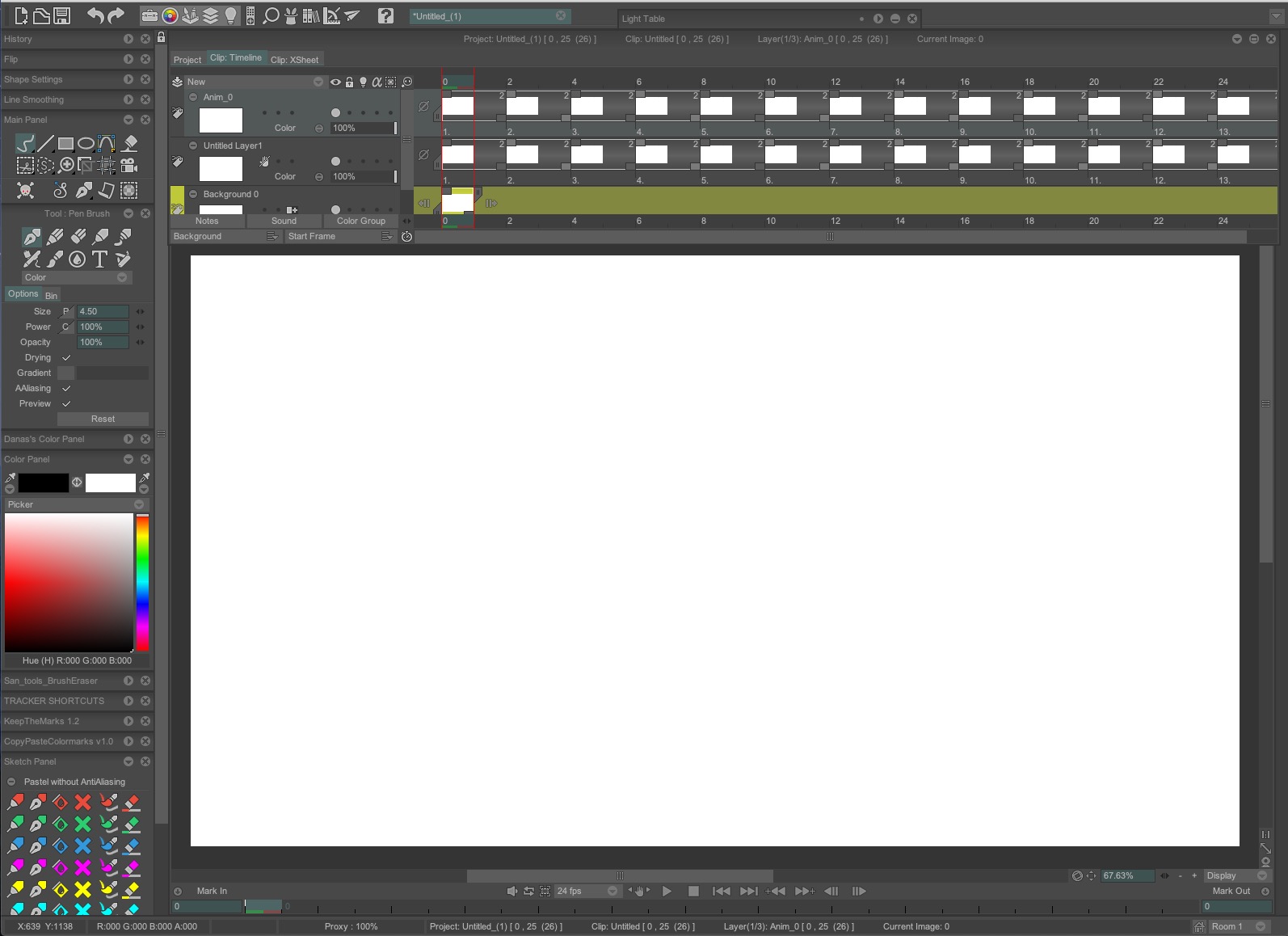
Task: Select the flood fill tool
Action: click(129, 144)
